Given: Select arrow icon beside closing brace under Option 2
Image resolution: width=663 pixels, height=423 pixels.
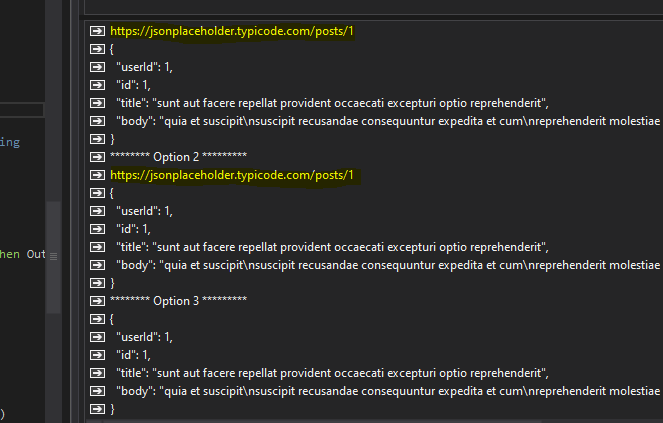Looking at the screenshot, I should 97,283.
